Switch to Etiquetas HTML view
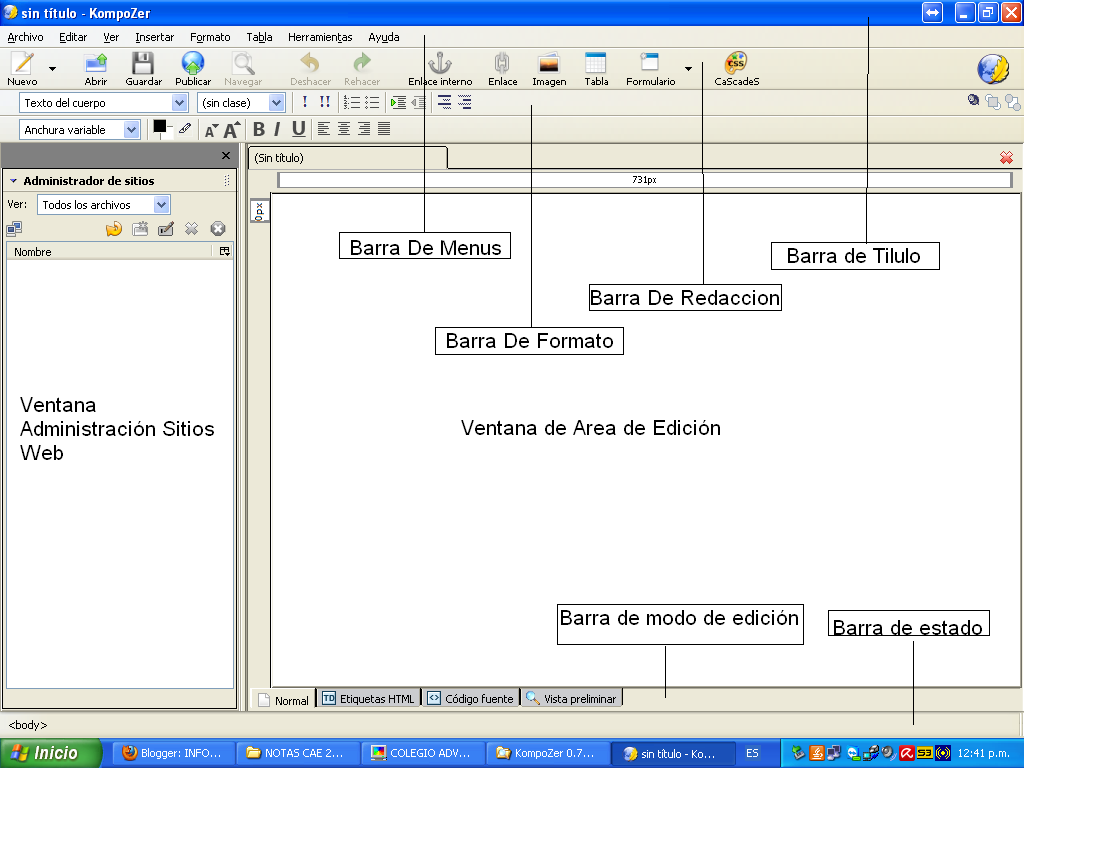1095x864 pixels. point(369,698)
